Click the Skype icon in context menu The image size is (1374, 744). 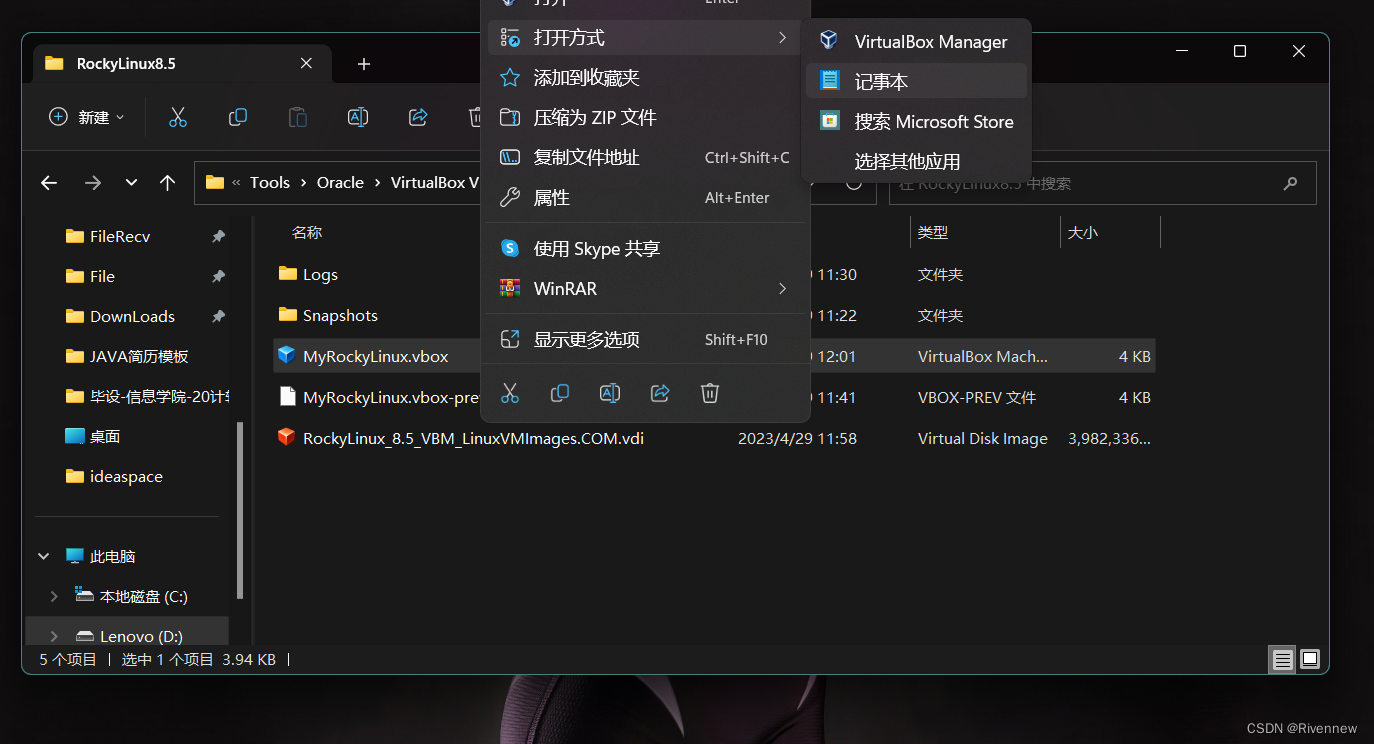click(510, 248)
